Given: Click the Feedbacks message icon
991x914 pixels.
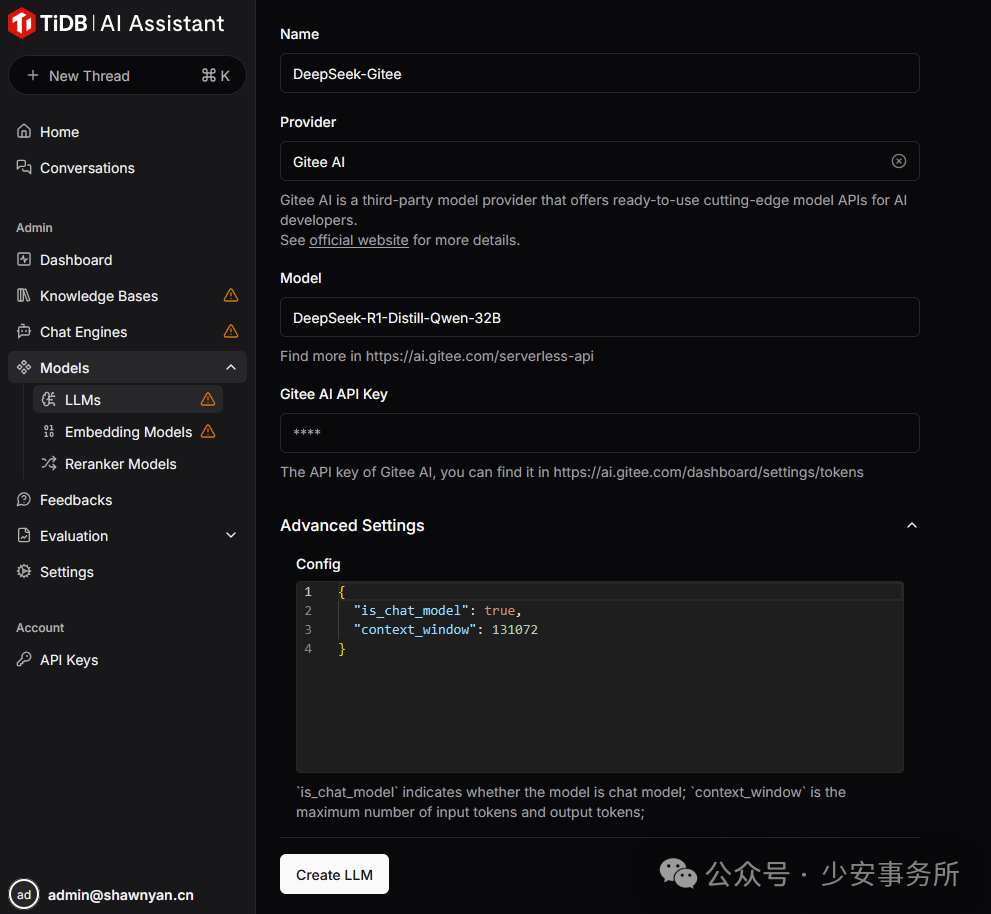Looking at the screenshot, I should (x=24, y=500).
